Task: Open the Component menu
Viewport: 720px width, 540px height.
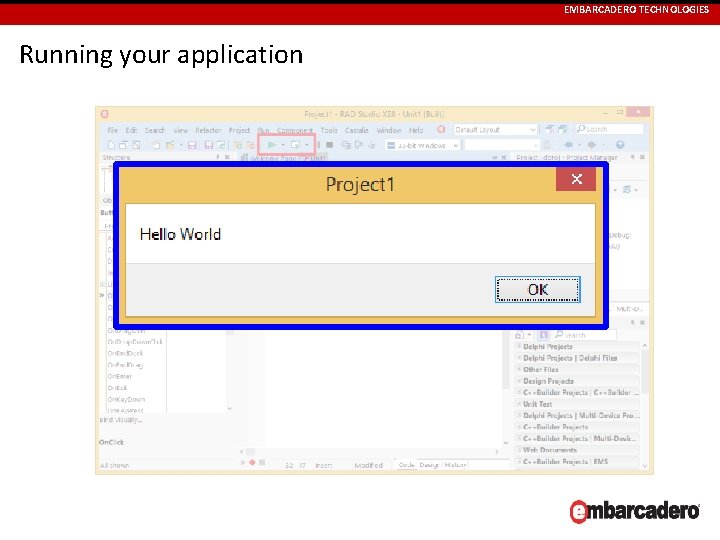Action: pos(295,130)
